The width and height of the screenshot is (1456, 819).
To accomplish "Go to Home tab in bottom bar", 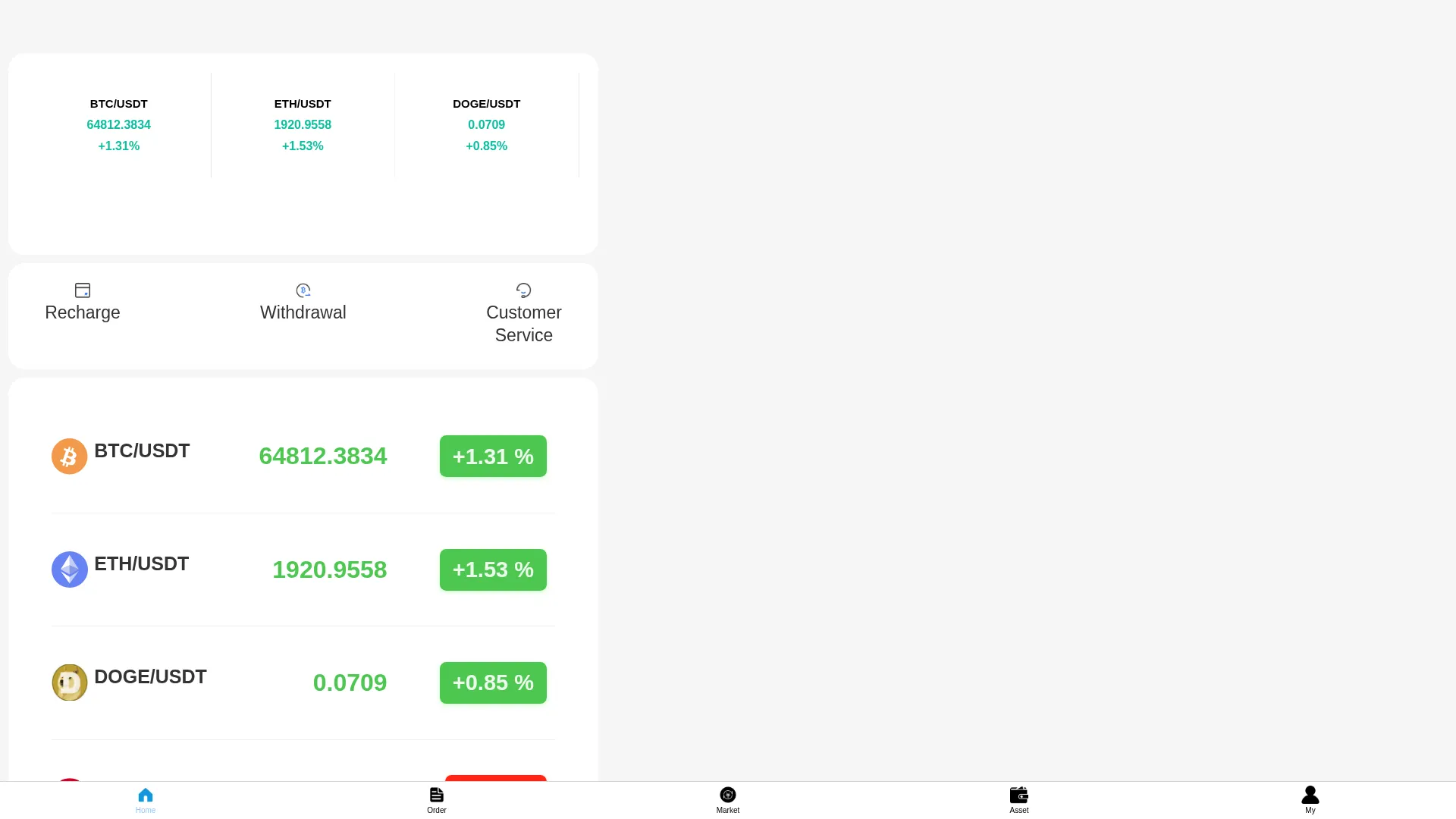I will (x=146, y=800).
